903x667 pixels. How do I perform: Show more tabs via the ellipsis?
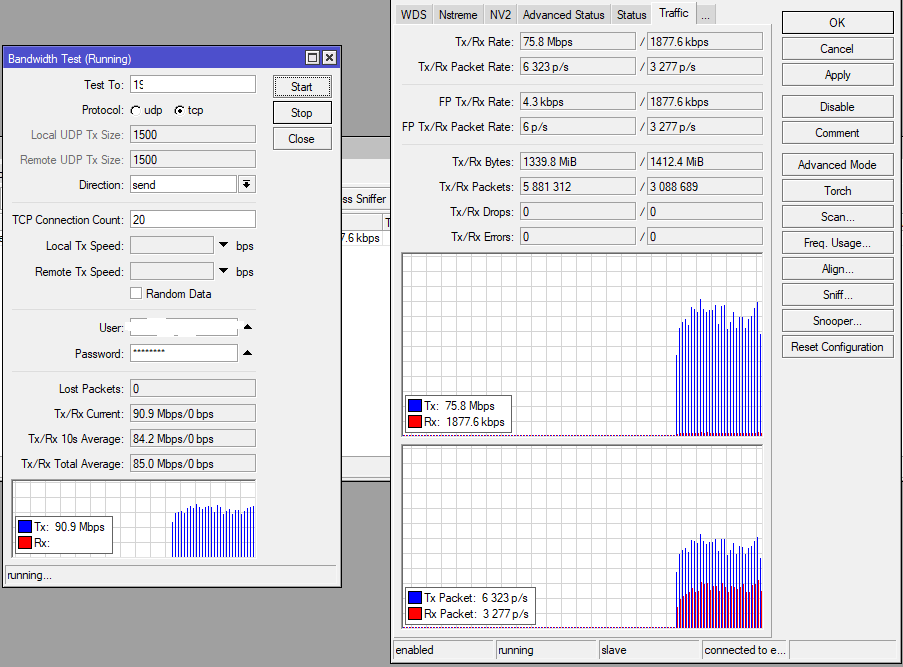tap(706, 15)
